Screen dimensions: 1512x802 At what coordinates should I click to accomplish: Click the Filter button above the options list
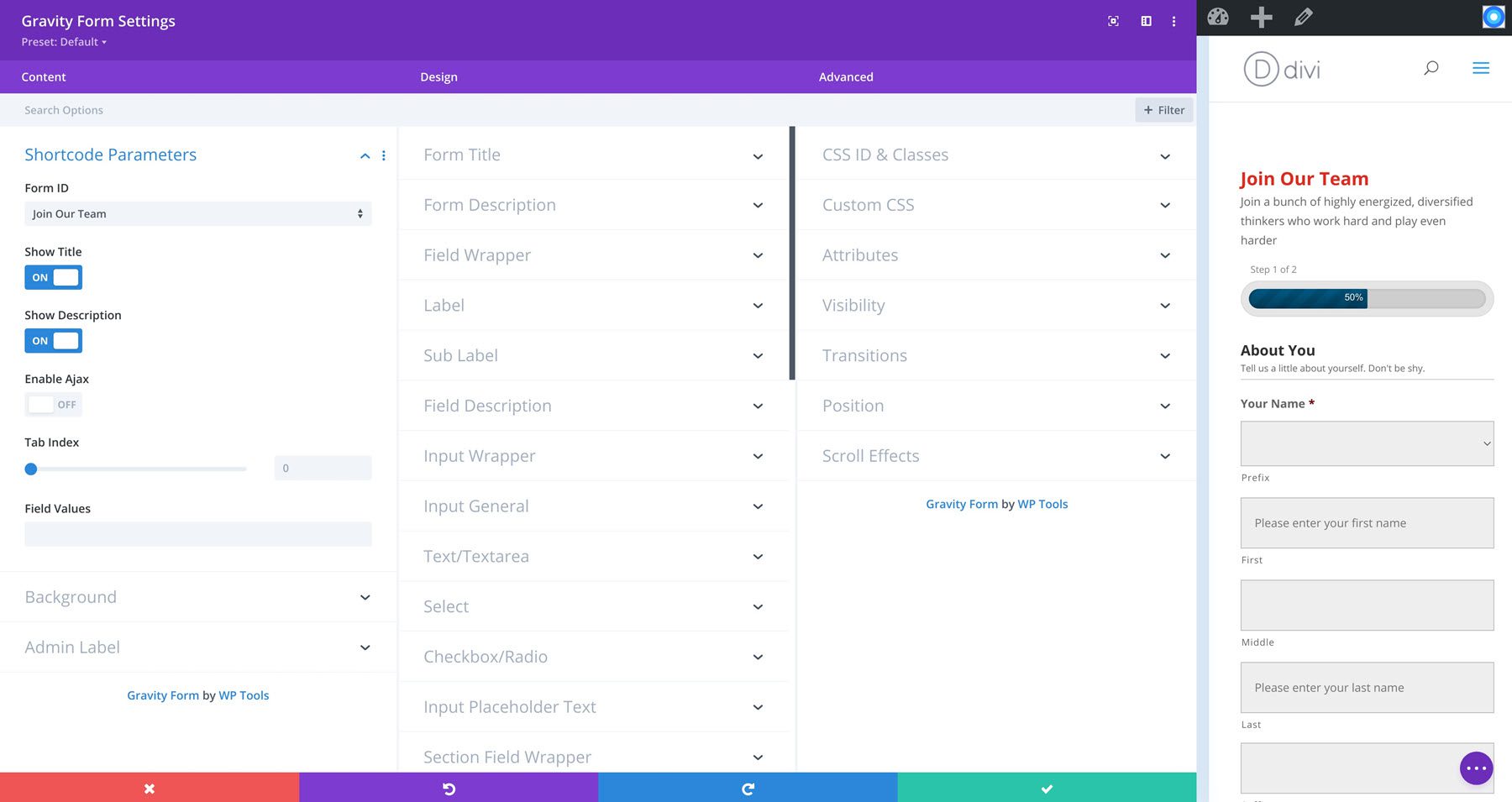[x=1164, y=110]
